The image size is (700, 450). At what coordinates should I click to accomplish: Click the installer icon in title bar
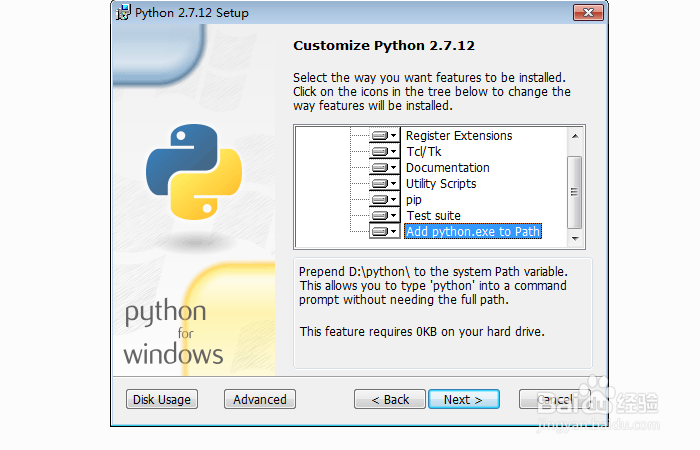123,12
